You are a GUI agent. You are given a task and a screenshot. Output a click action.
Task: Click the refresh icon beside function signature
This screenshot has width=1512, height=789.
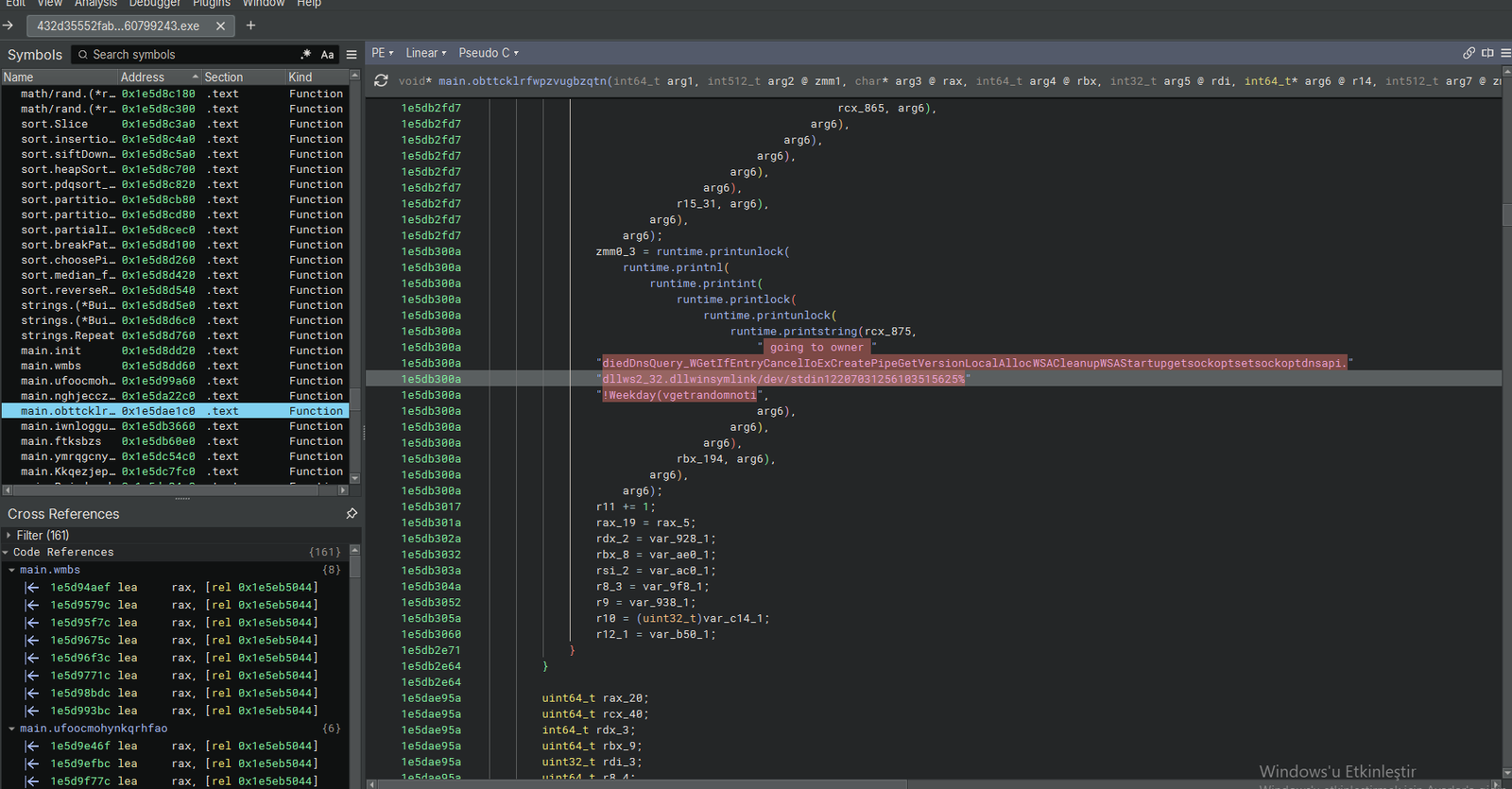click(381, 80)
